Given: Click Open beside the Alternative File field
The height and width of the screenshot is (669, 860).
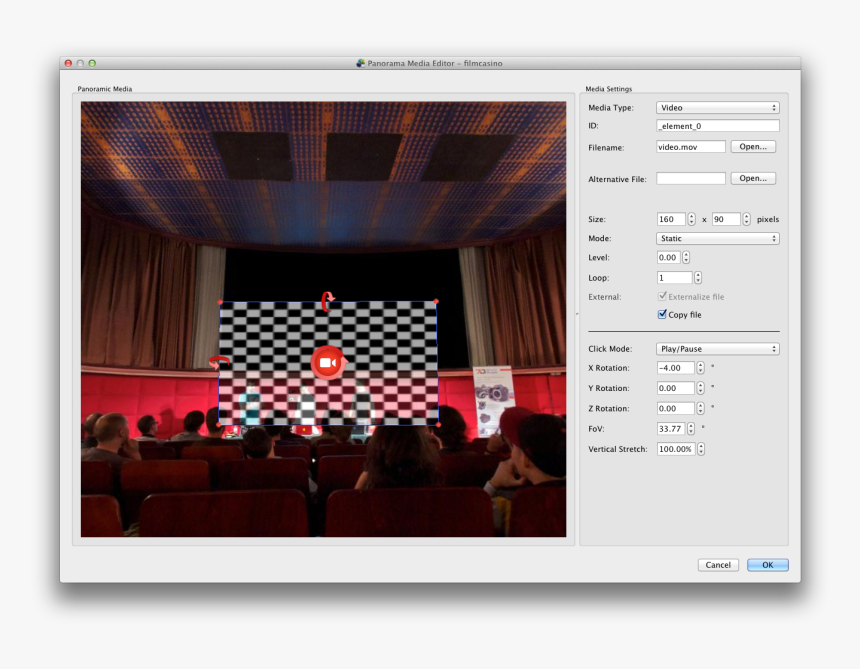Looking at the screenshot, I should tap(753, 178).
